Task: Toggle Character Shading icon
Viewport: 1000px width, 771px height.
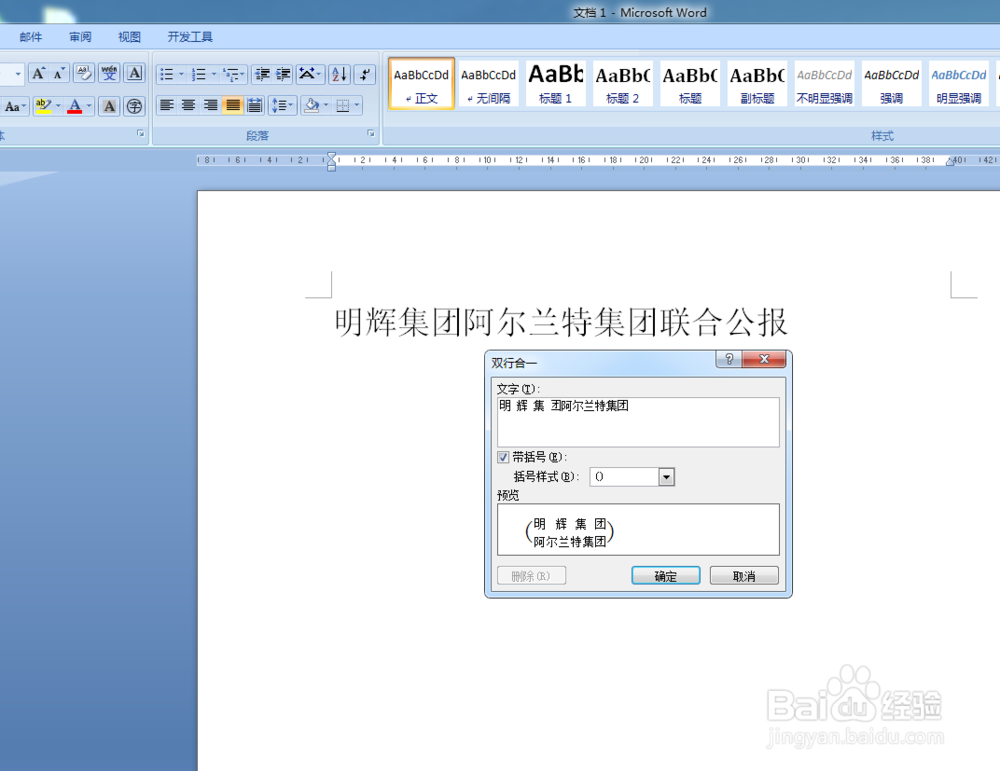Action: point(109,106)
